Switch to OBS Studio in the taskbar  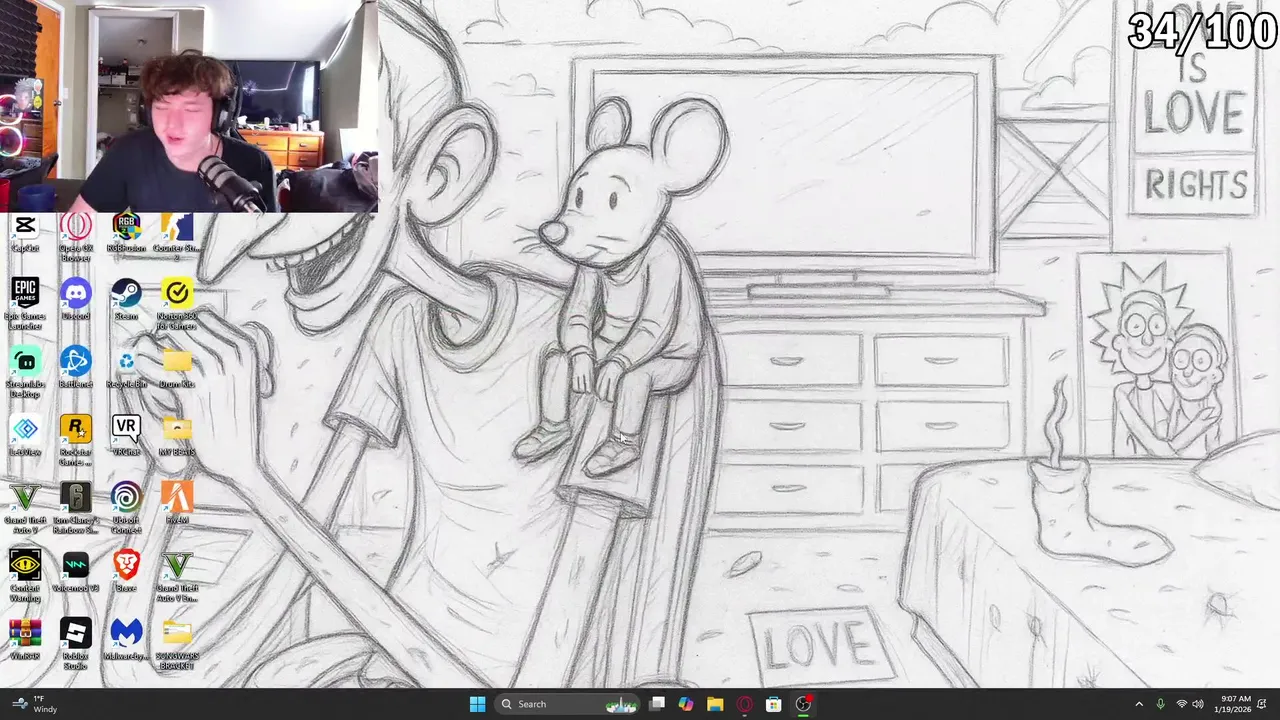(803, 704)
